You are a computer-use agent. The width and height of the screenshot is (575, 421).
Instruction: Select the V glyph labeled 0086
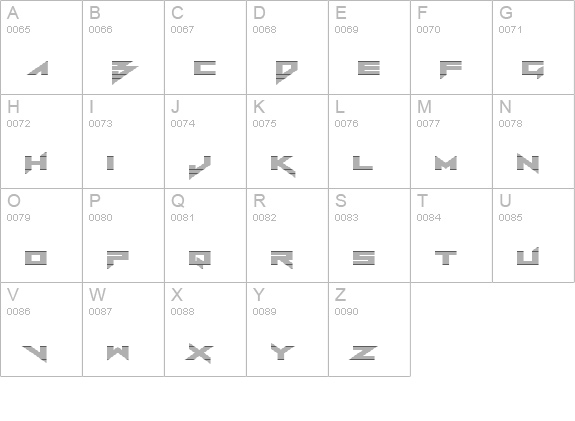[41, 329]
